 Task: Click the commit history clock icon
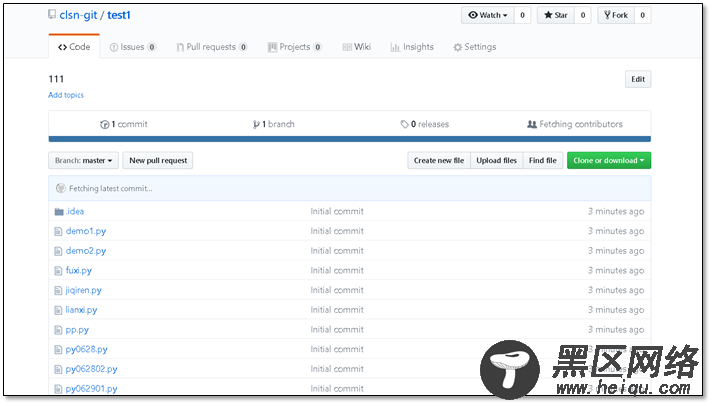pyautogui.click(x=104, y=124)
